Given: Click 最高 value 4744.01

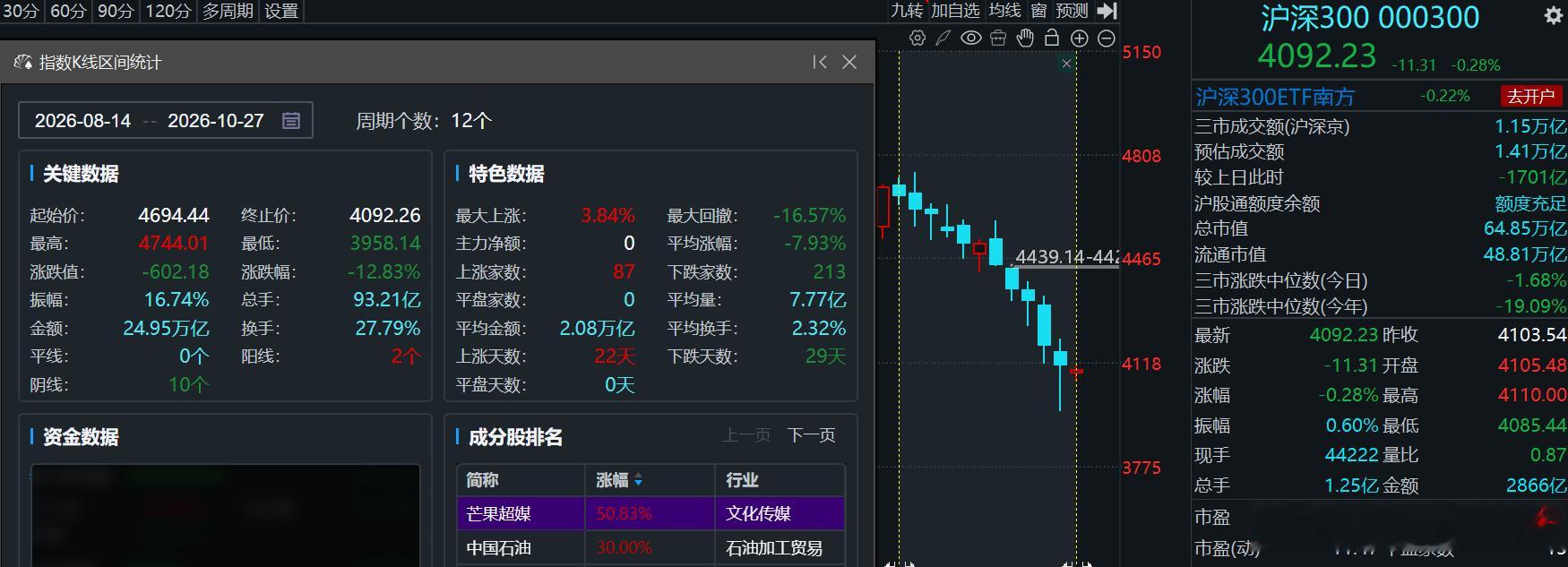Looking at the screenshot, I should [x=173, y=243].
